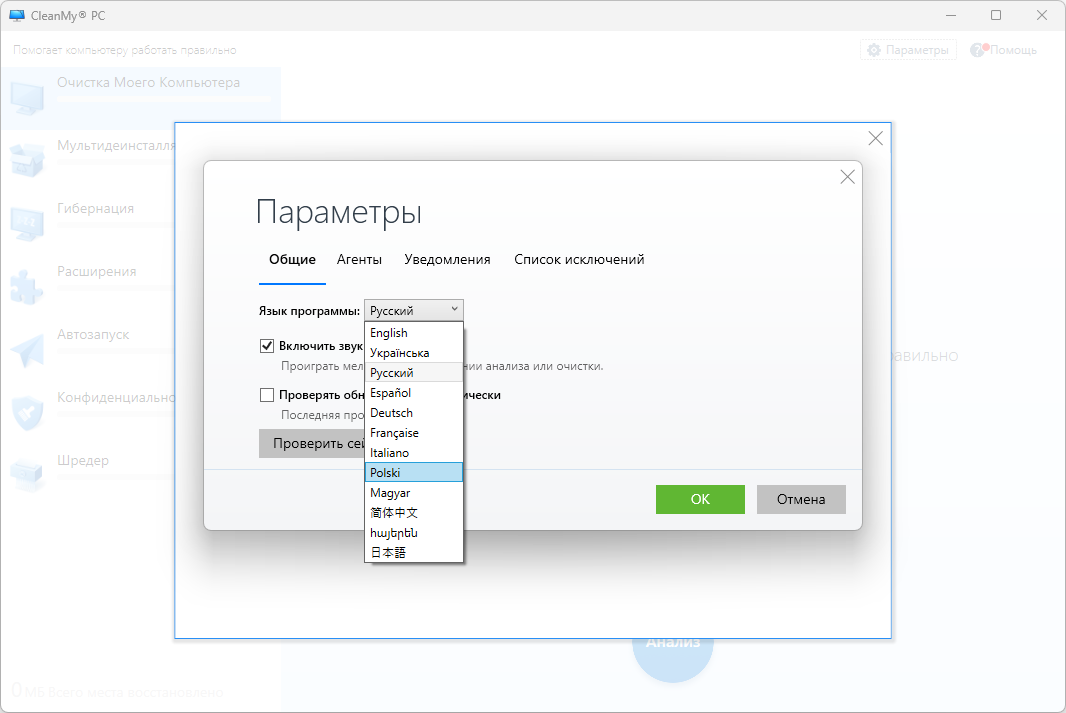
Task: Open Автозапуск paper plane icon
Action: pos(27,350)
